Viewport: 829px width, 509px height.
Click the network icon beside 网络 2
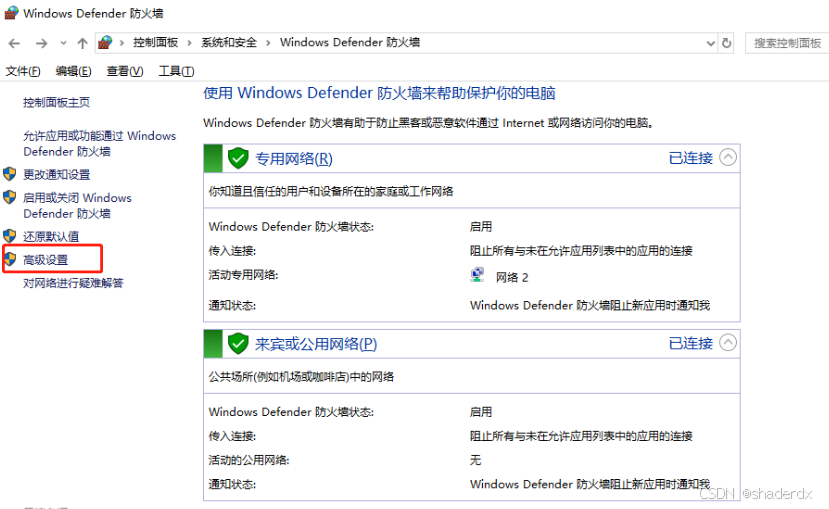477,275
